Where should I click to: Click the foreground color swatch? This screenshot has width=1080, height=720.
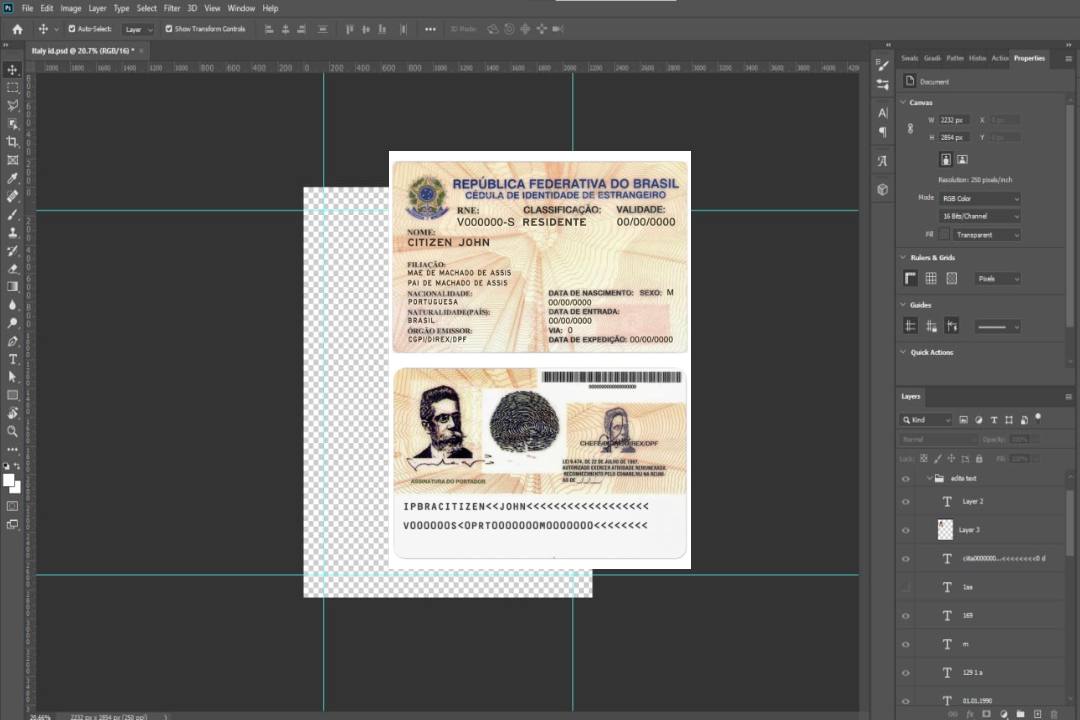pyautogui.click(x=9, y=480)
